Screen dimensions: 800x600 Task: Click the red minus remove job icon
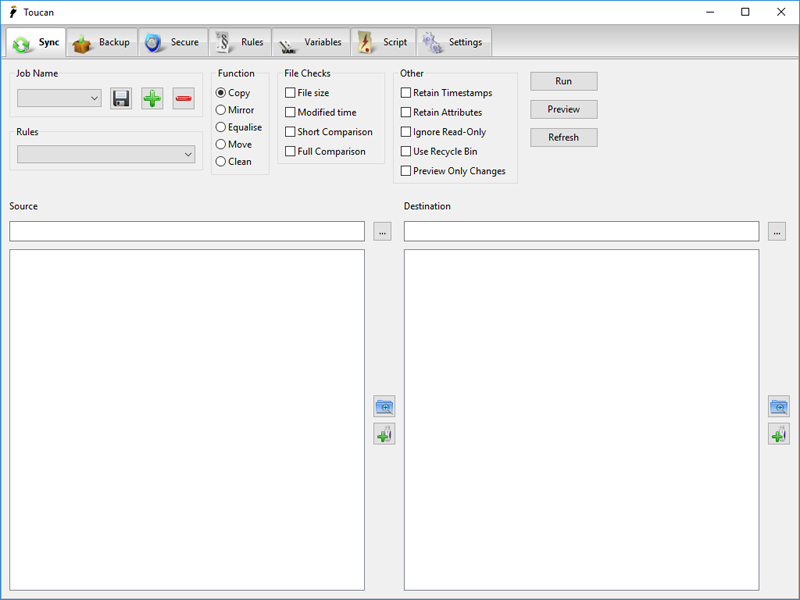tap(183, 98)
